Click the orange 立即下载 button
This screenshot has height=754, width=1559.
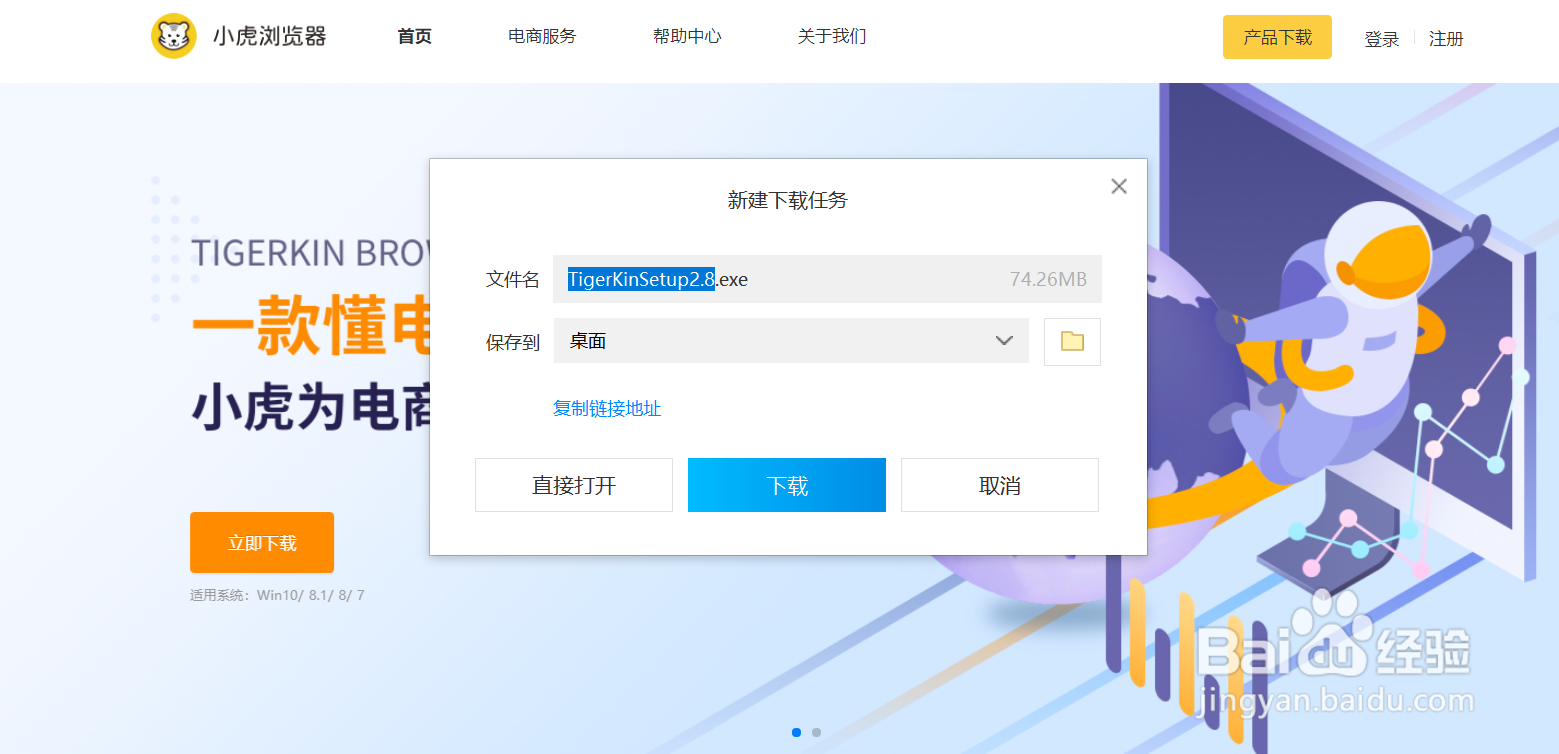click(262, 543)
